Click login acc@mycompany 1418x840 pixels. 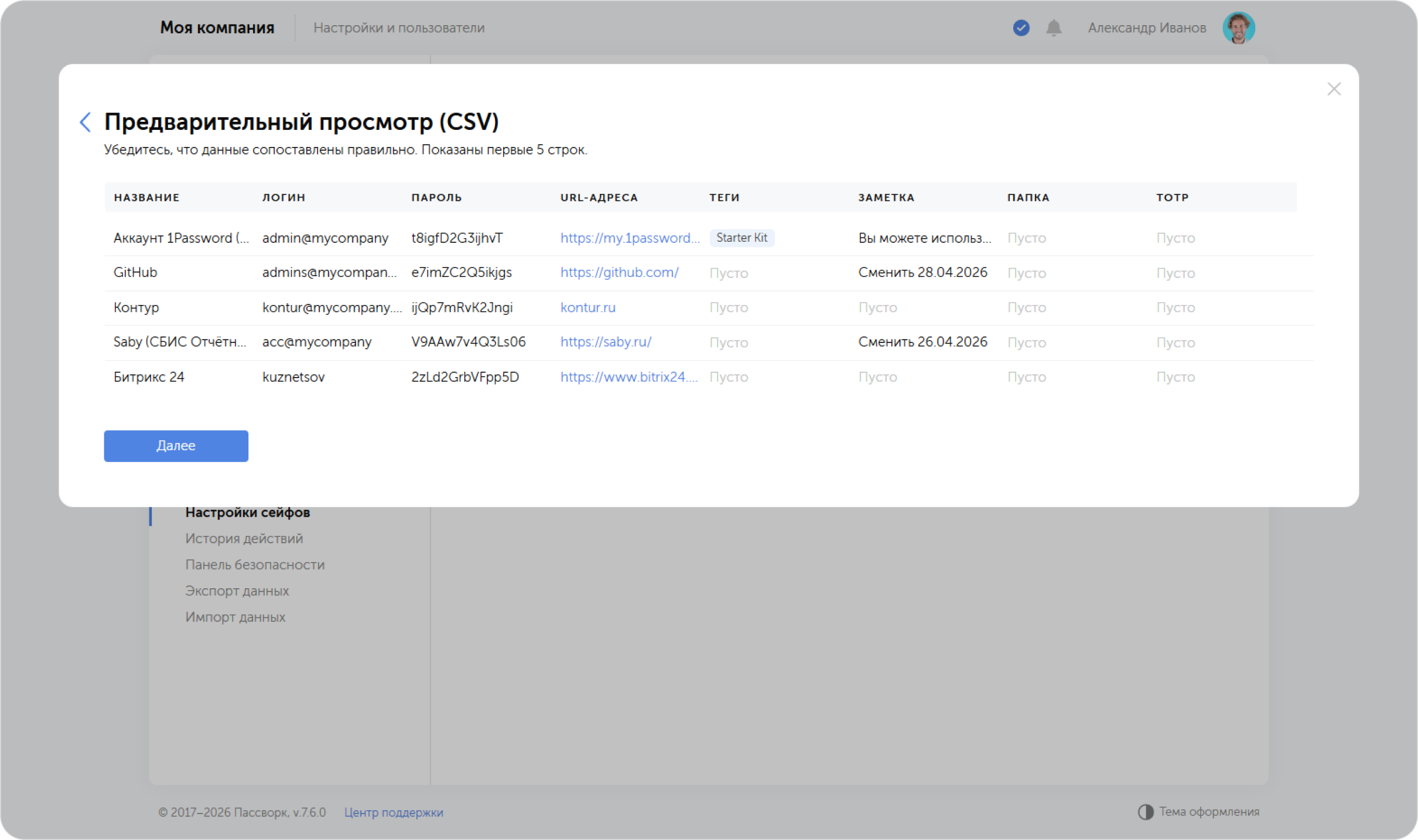click(317, 342)
